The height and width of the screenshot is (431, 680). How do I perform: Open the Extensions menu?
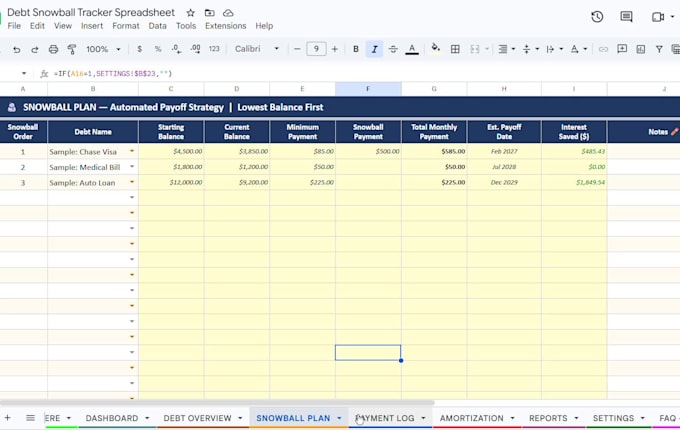226,26
